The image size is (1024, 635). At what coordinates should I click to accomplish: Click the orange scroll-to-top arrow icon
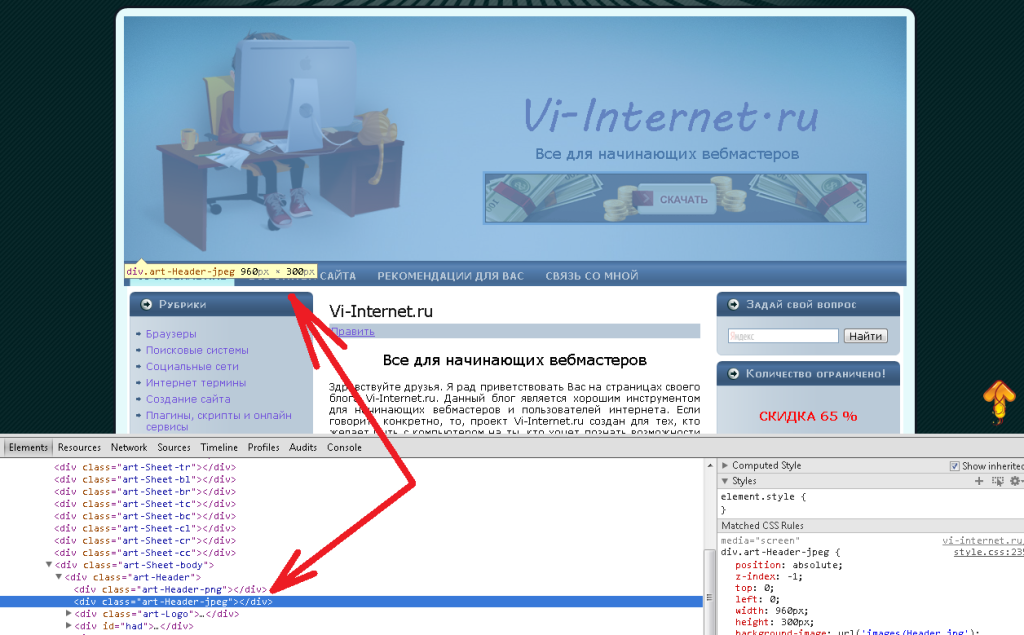(997, 402)
